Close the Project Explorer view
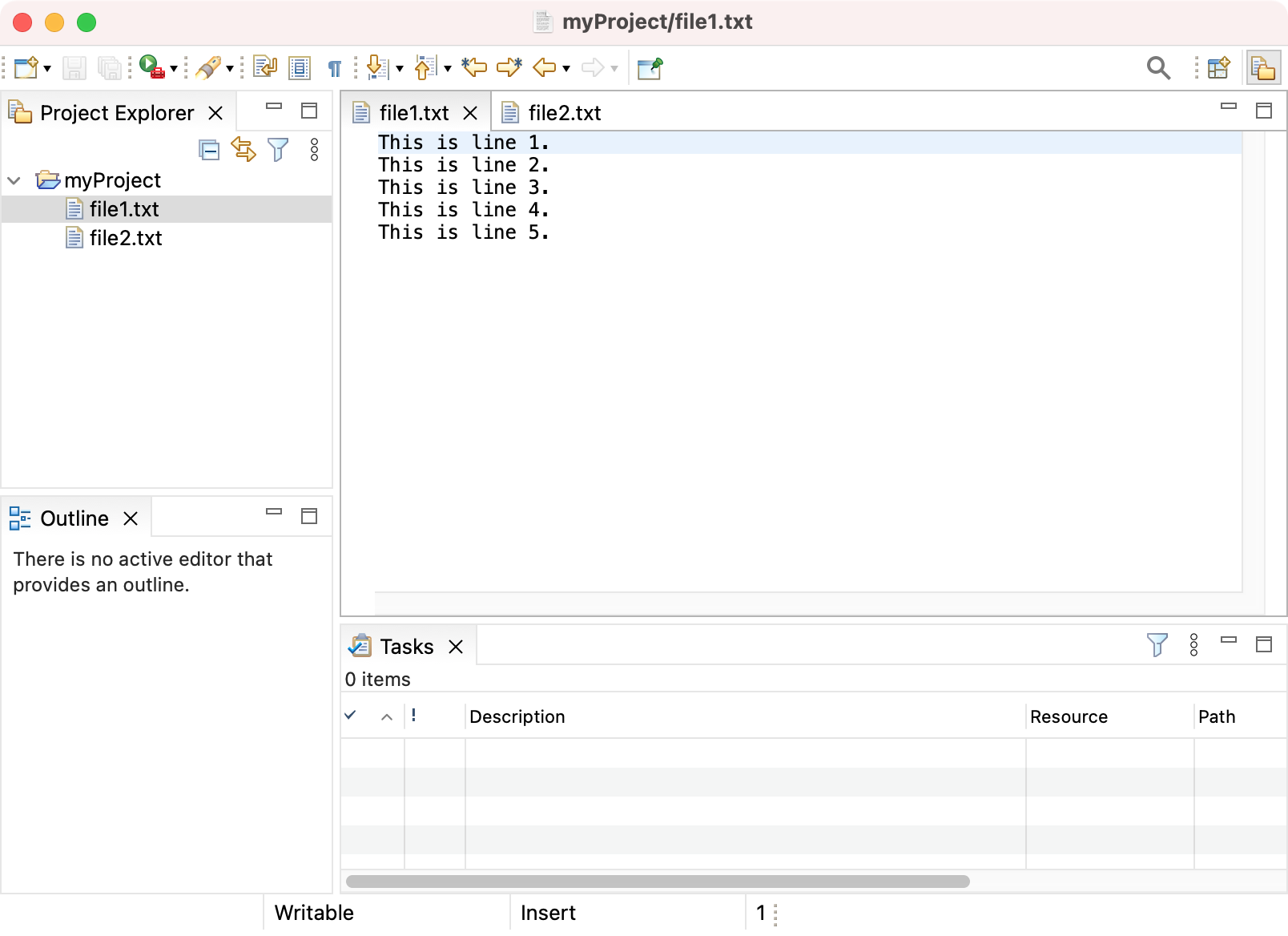Screen dimensions: 1288x936 click(x=215, y=113)
